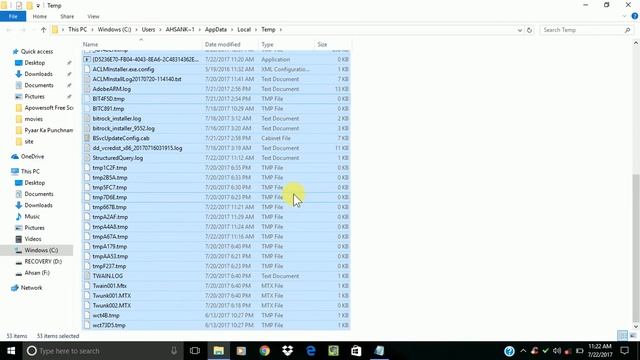Click the New folder quick toolbar icon
This screenshot has height=360, width=640.
coord(29,6)
